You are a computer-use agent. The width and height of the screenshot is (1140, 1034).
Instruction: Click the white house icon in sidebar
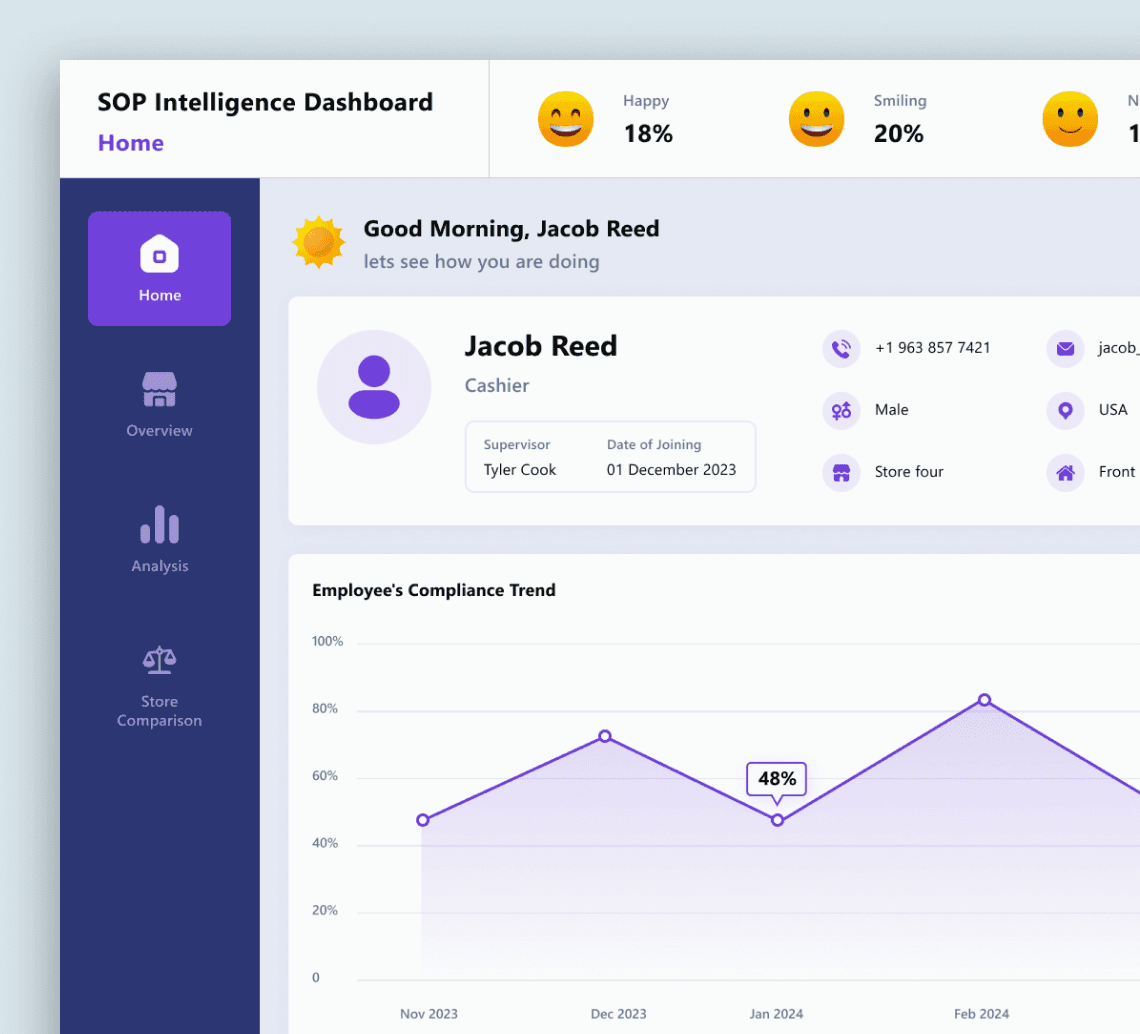pos(159,254)
